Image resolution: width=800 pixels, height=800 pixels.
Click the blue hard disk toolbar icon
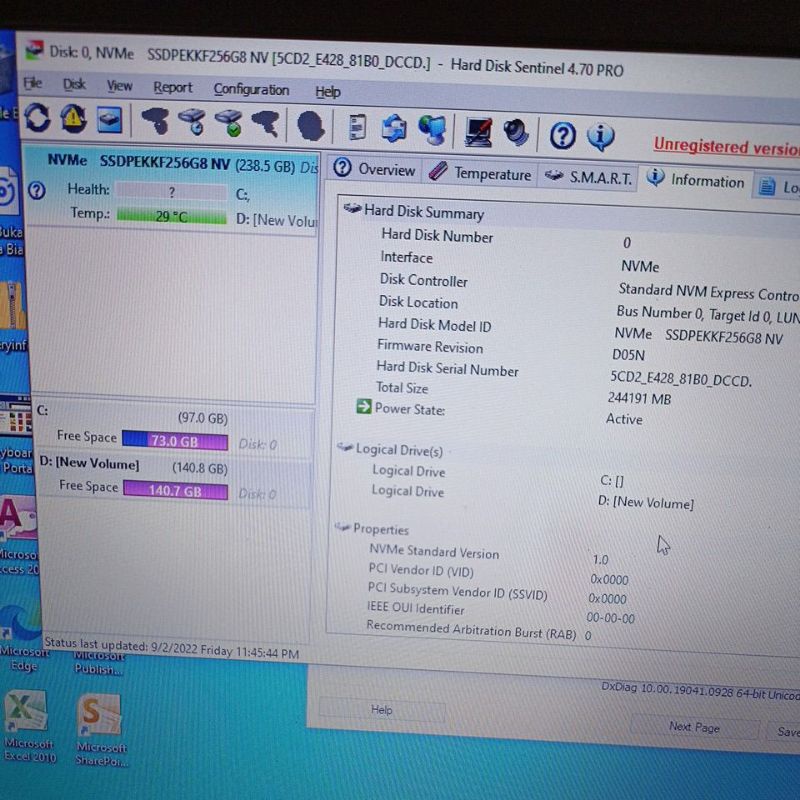tap(109, 120)
